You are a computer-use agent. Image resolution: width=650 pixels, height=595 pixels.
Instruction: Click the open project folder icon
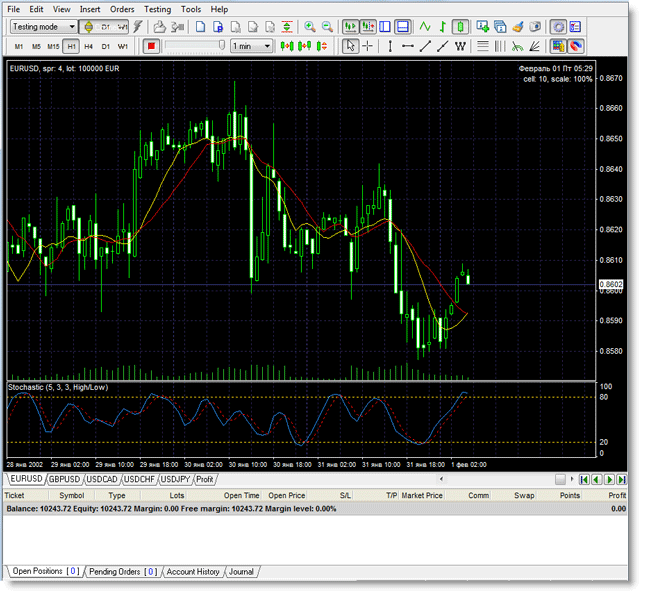pos(160,27)
